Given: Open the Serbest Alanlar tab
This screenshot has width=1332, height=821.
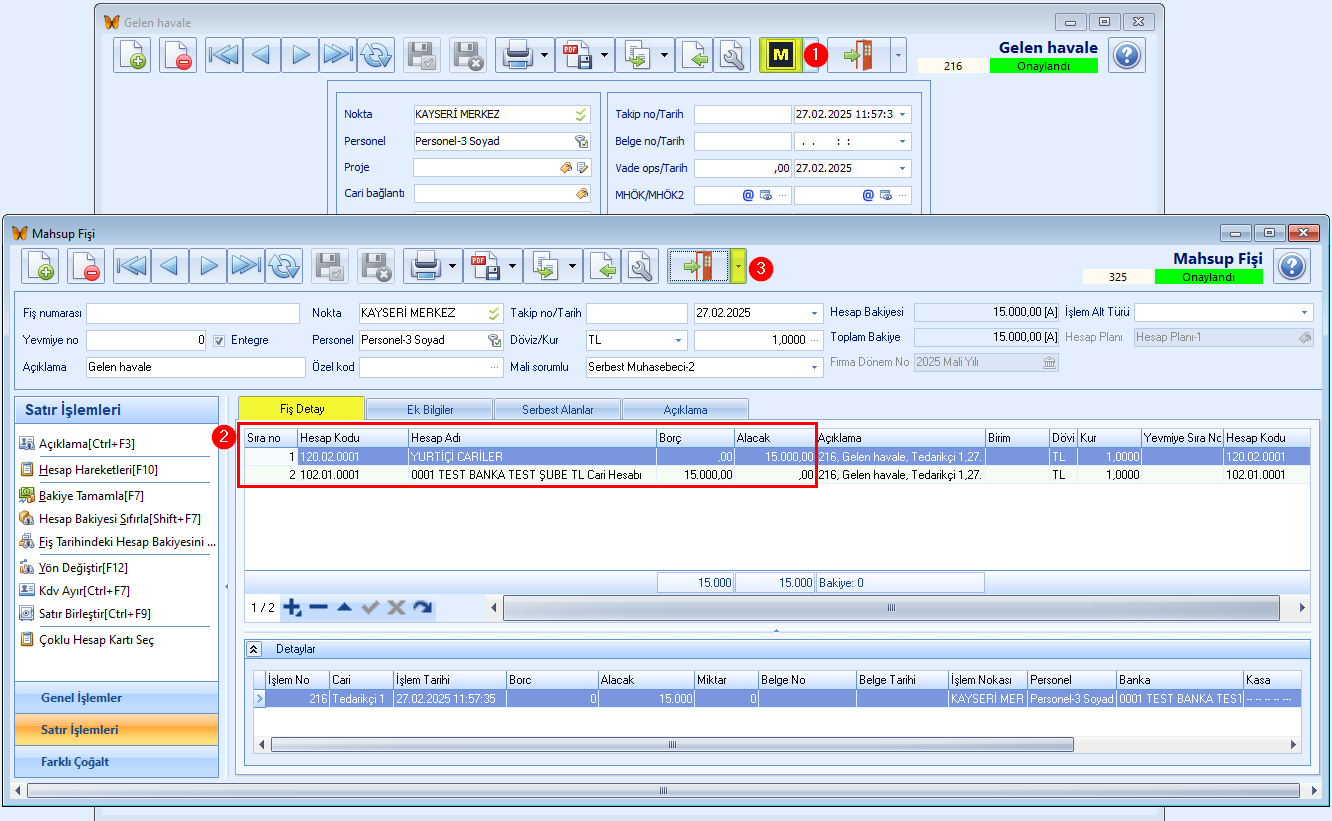Looking at the screenshot, I should [557, 409].
